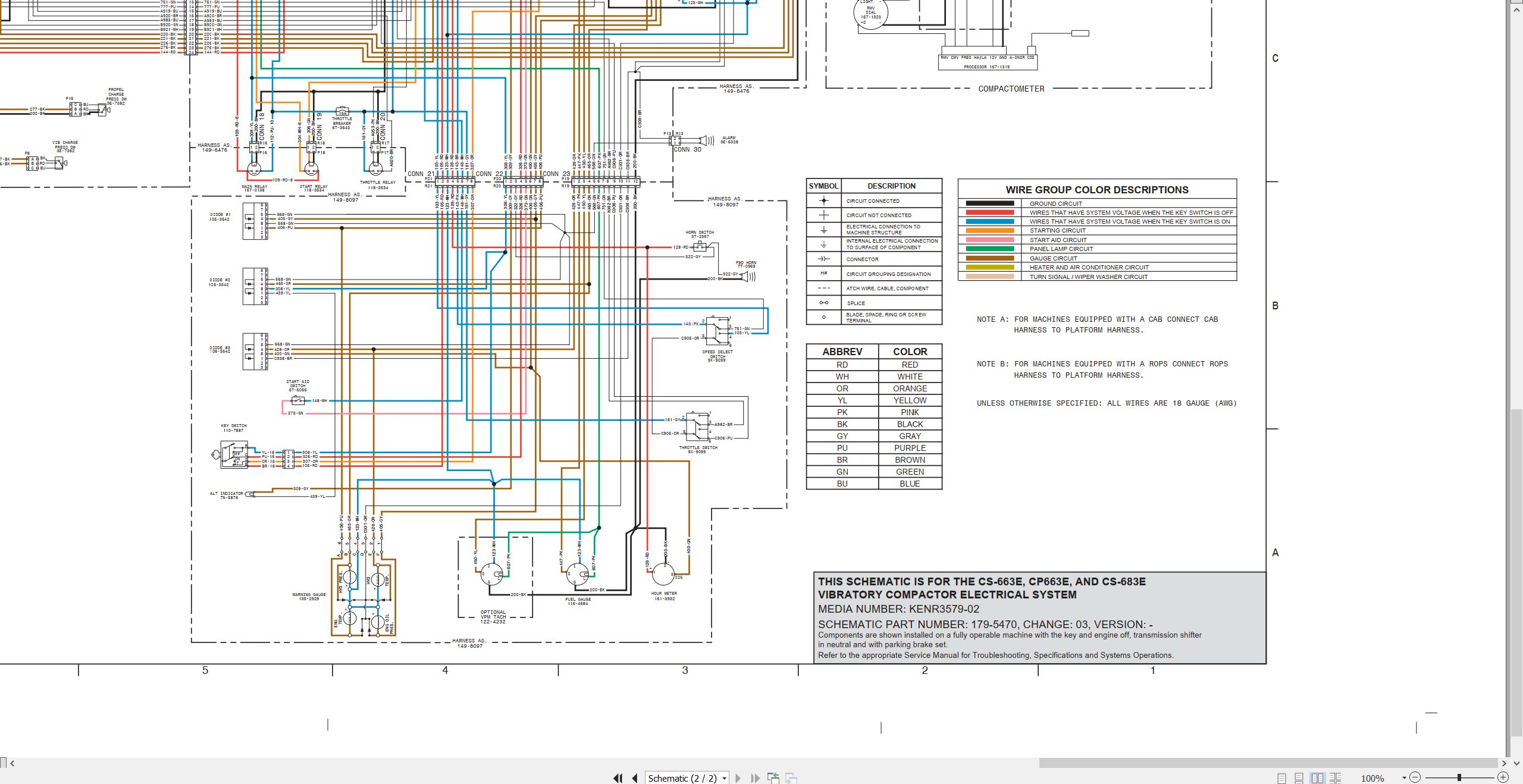The image size is (1523, 784).
Task: Click the HOUR METER label
Action: coord(664,596)
